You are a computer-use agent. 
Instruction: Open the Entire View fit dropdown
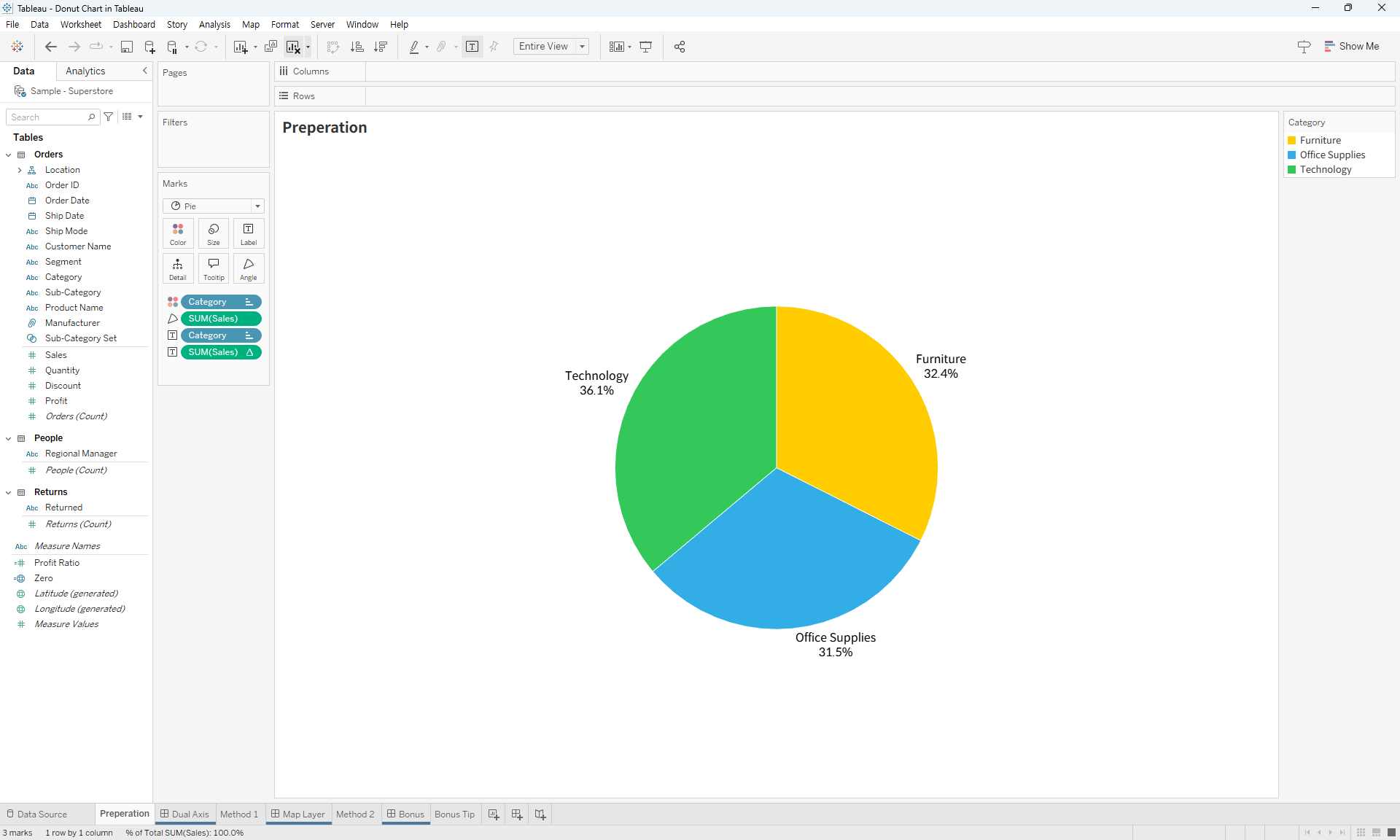click(581, 47)
